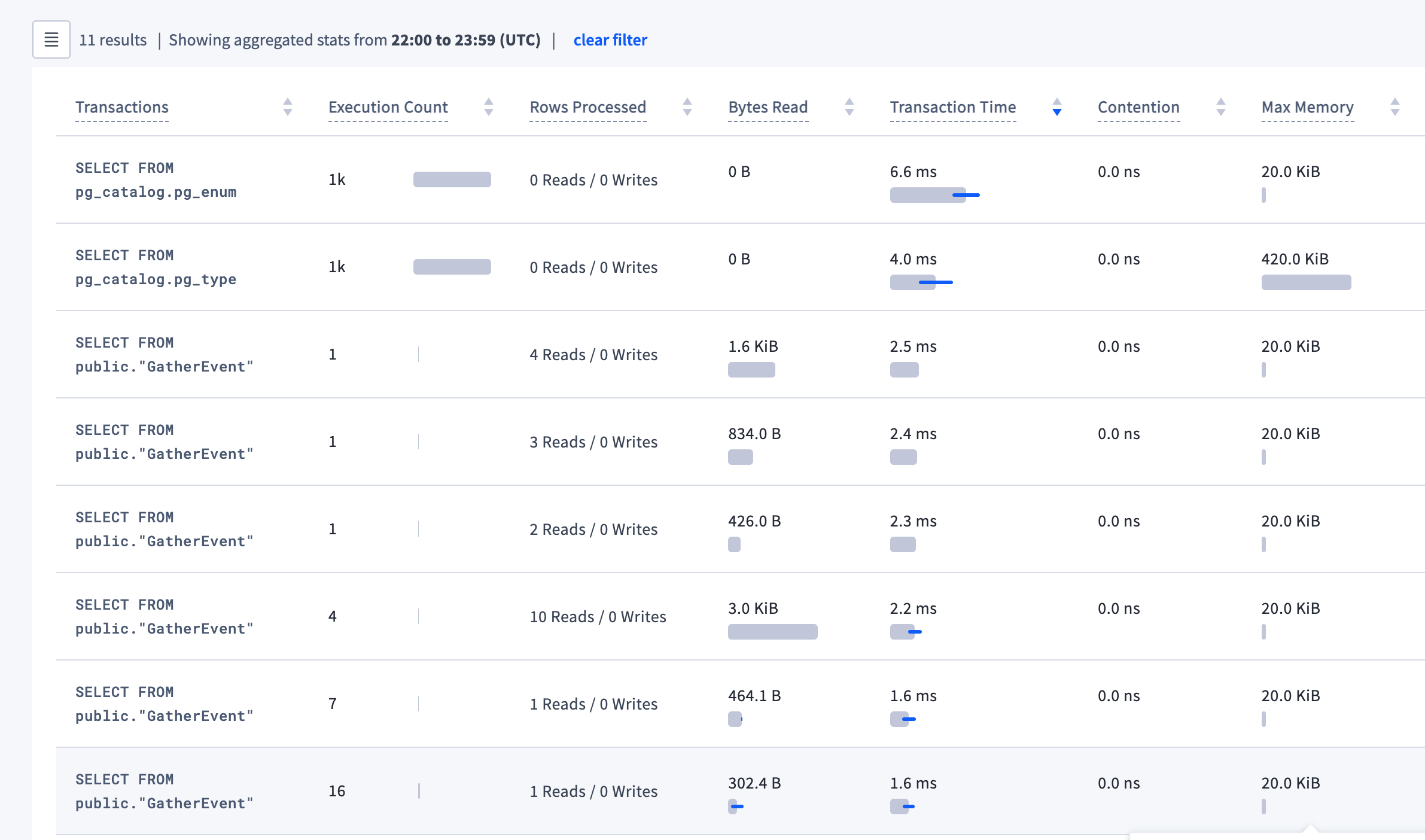Select the pg_catalog.pg_type query row
The image size is (1425, 840).
(x=156, y=267)
